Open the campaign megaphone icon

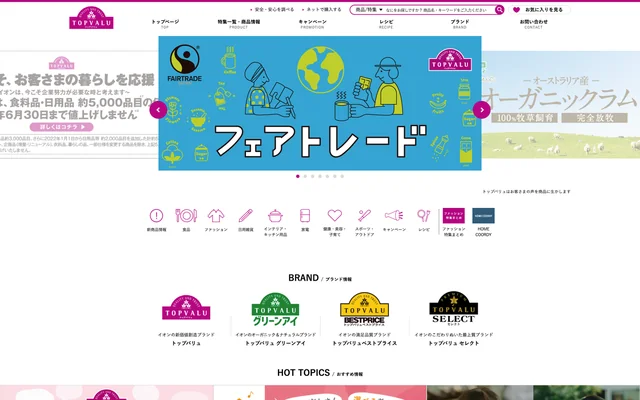pyautogui.click(x=394, y=216)
